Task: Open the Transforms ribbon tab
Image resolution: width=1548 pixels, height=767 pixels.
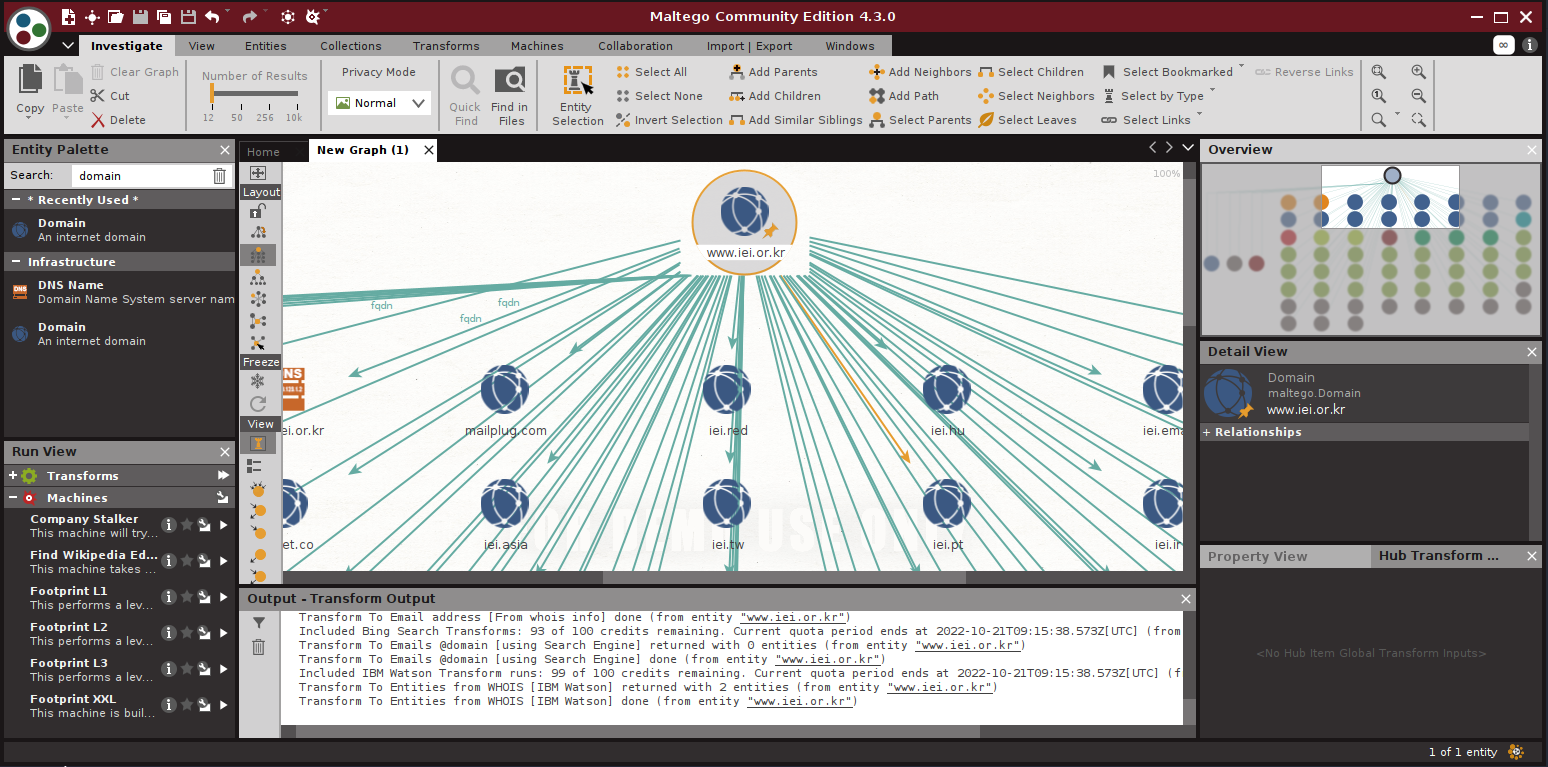Action: pos(446,46)
